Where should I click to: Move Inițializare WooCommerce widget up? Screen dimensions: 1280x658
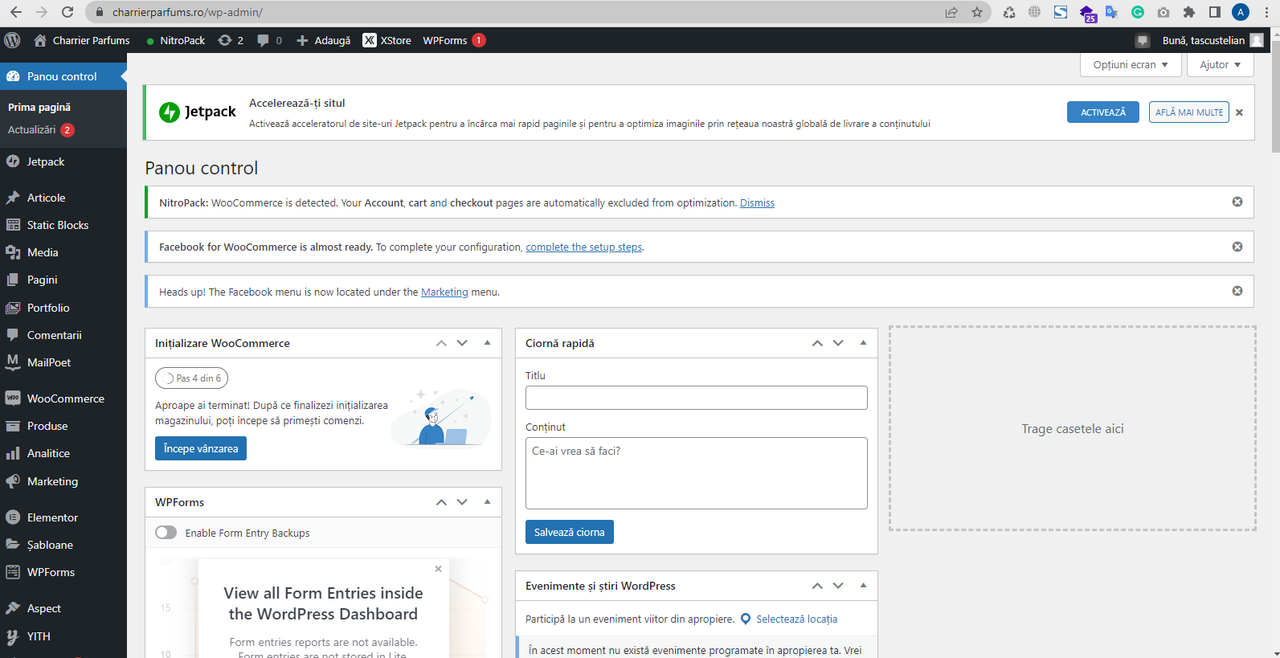pos(441,343)
